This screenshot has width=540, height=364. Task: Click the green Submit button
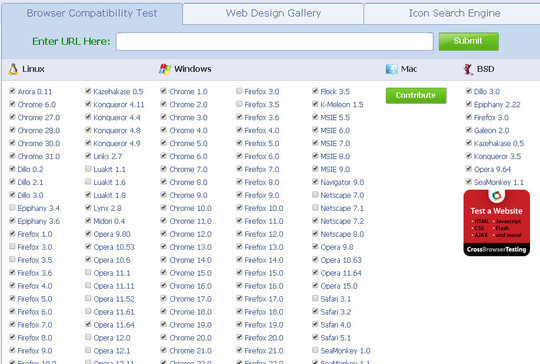coord(468,41)
